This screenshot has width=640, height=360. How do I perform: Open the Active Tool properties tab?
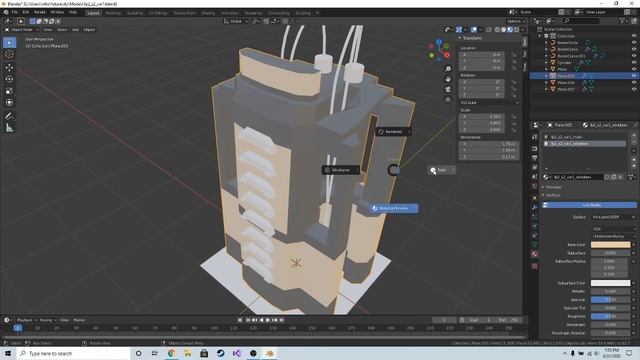pos(535,137)
